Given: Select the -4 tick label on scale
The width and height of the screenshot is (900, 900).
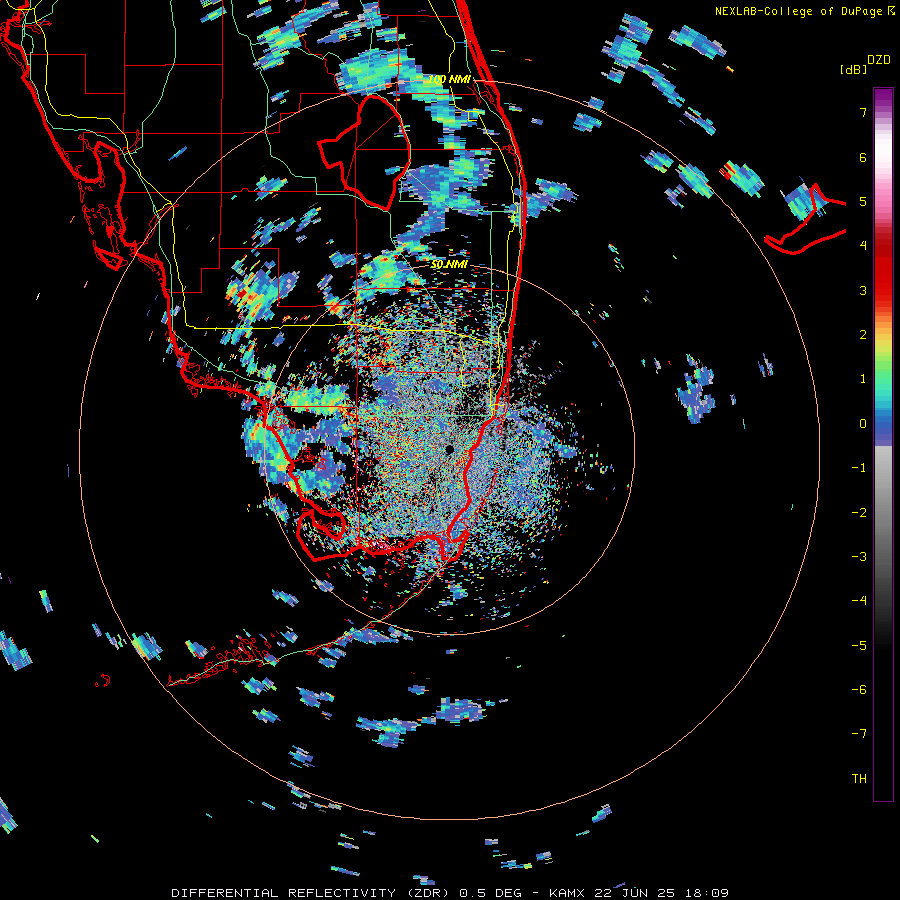Looking at the screenshot, I should pyautogui.click(x=859, y=601).
